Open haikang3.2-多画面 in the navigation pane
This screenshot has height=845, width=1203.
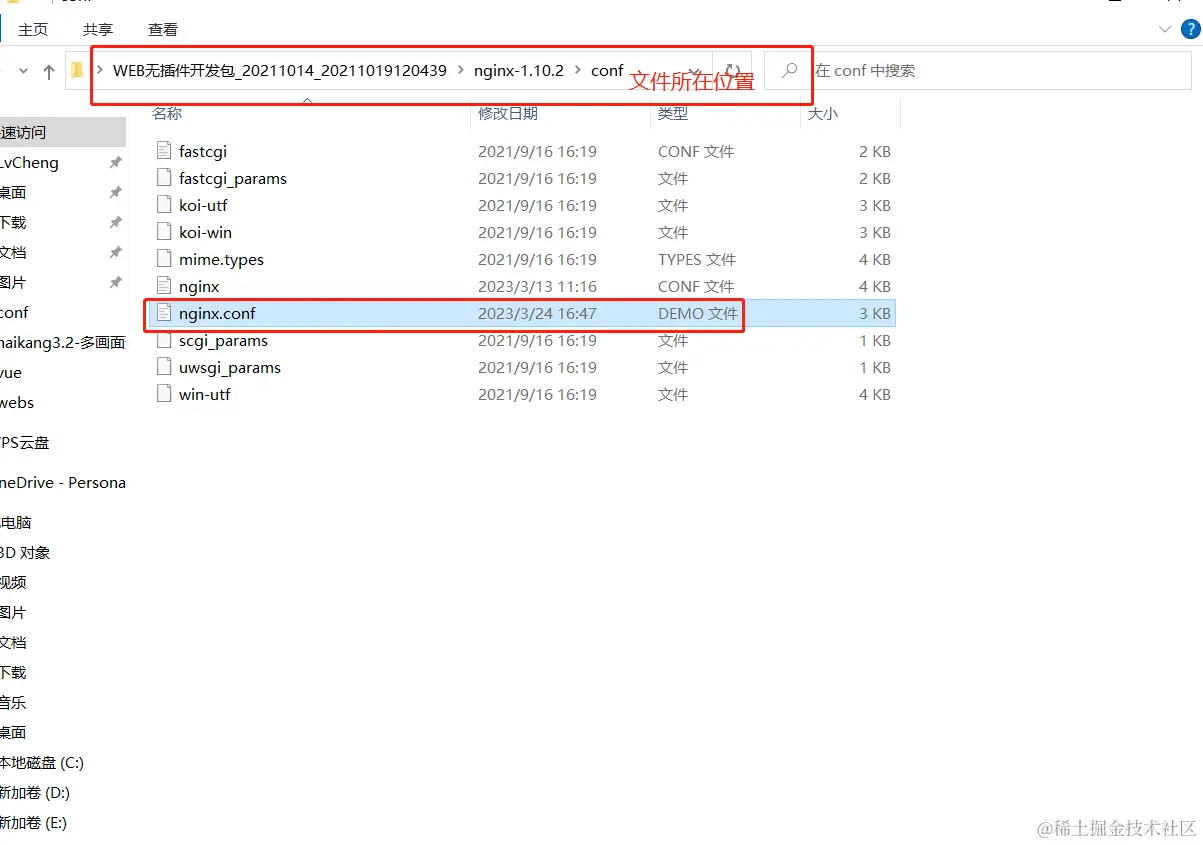pos(63,342)
